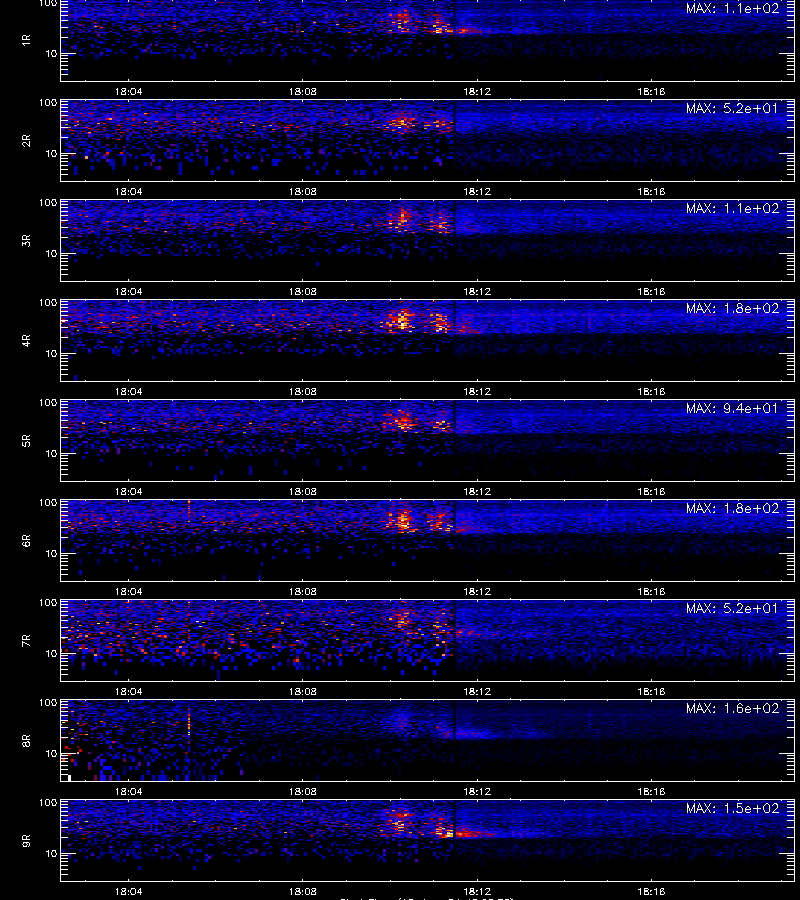
Task: Click inside the 5R spectrogram plot
Action: pos(427,440)
